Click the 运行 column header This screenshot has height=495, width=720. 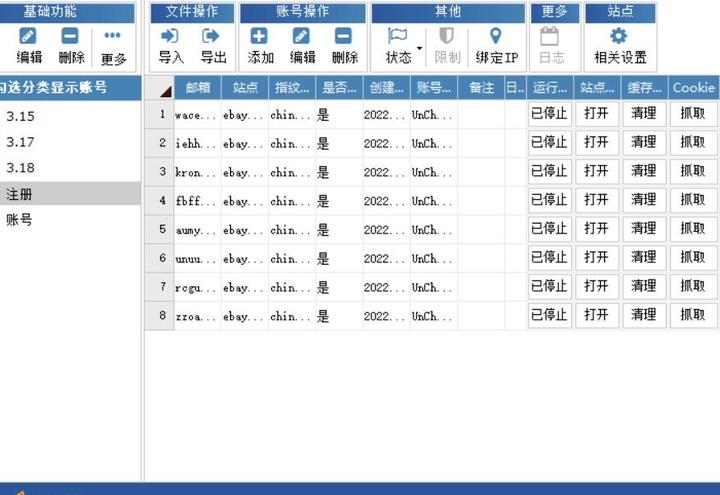pos(550,88)
